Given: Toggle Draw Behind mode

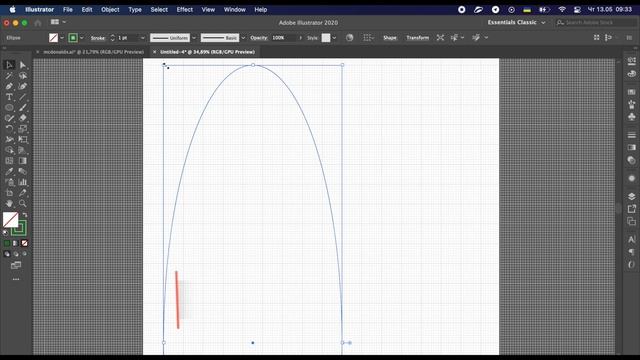Looking at the screenshot, I should [x=16, y=254].
